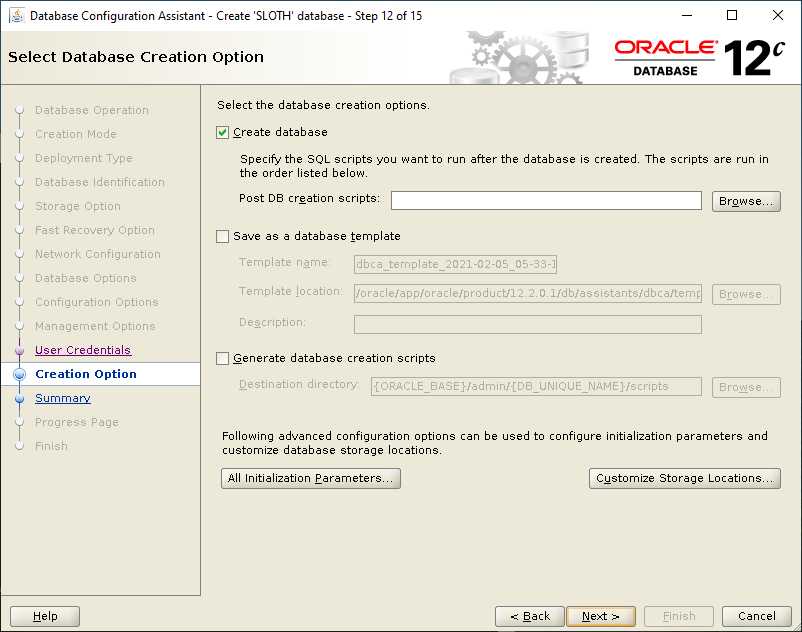Viewport: 802px width, 632px height.
Task: Click the Fast Recovery Option step label
Action: pyautogui.click(x=95, y=231)
